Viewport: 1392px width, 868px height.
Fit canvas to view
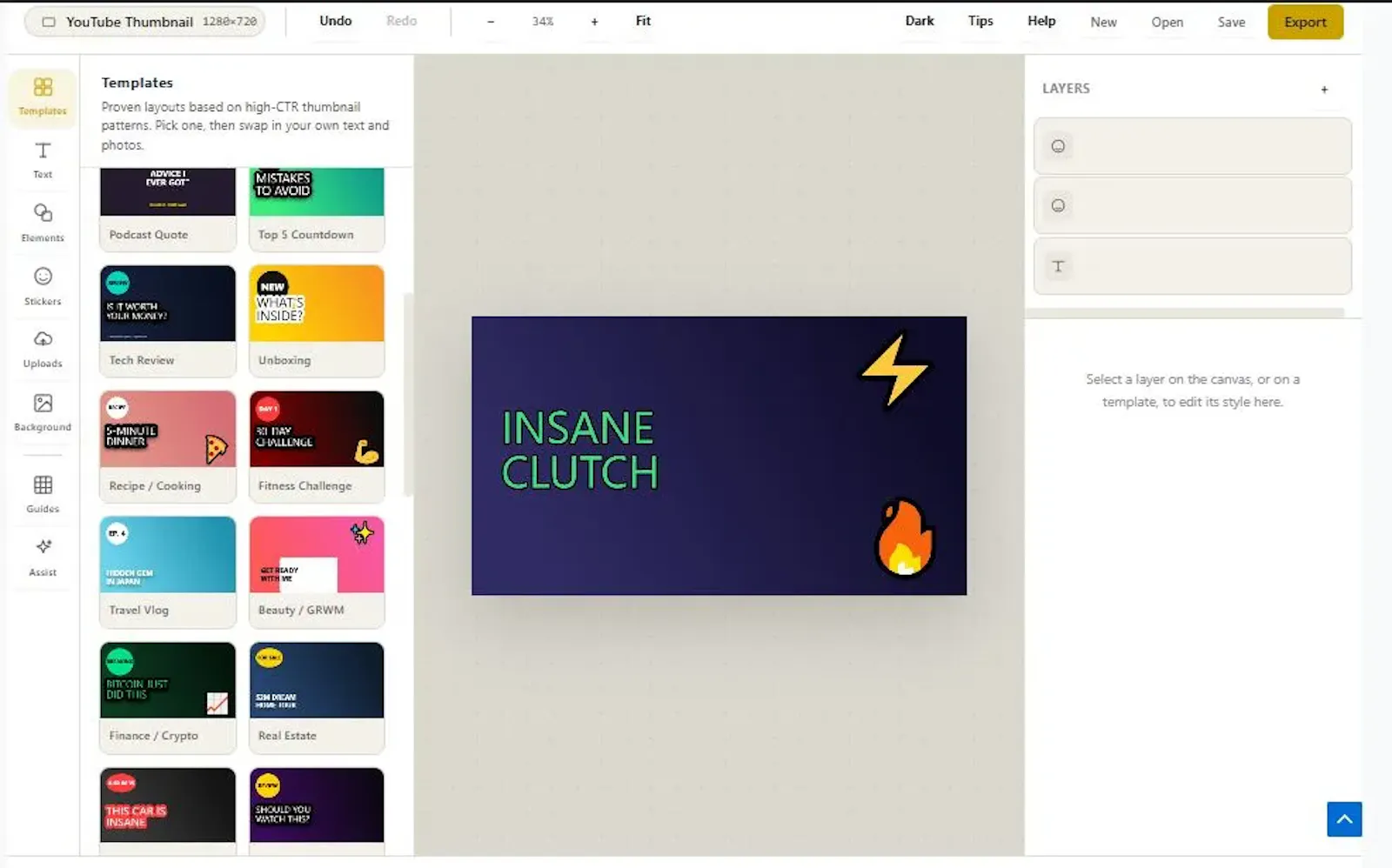643,21
